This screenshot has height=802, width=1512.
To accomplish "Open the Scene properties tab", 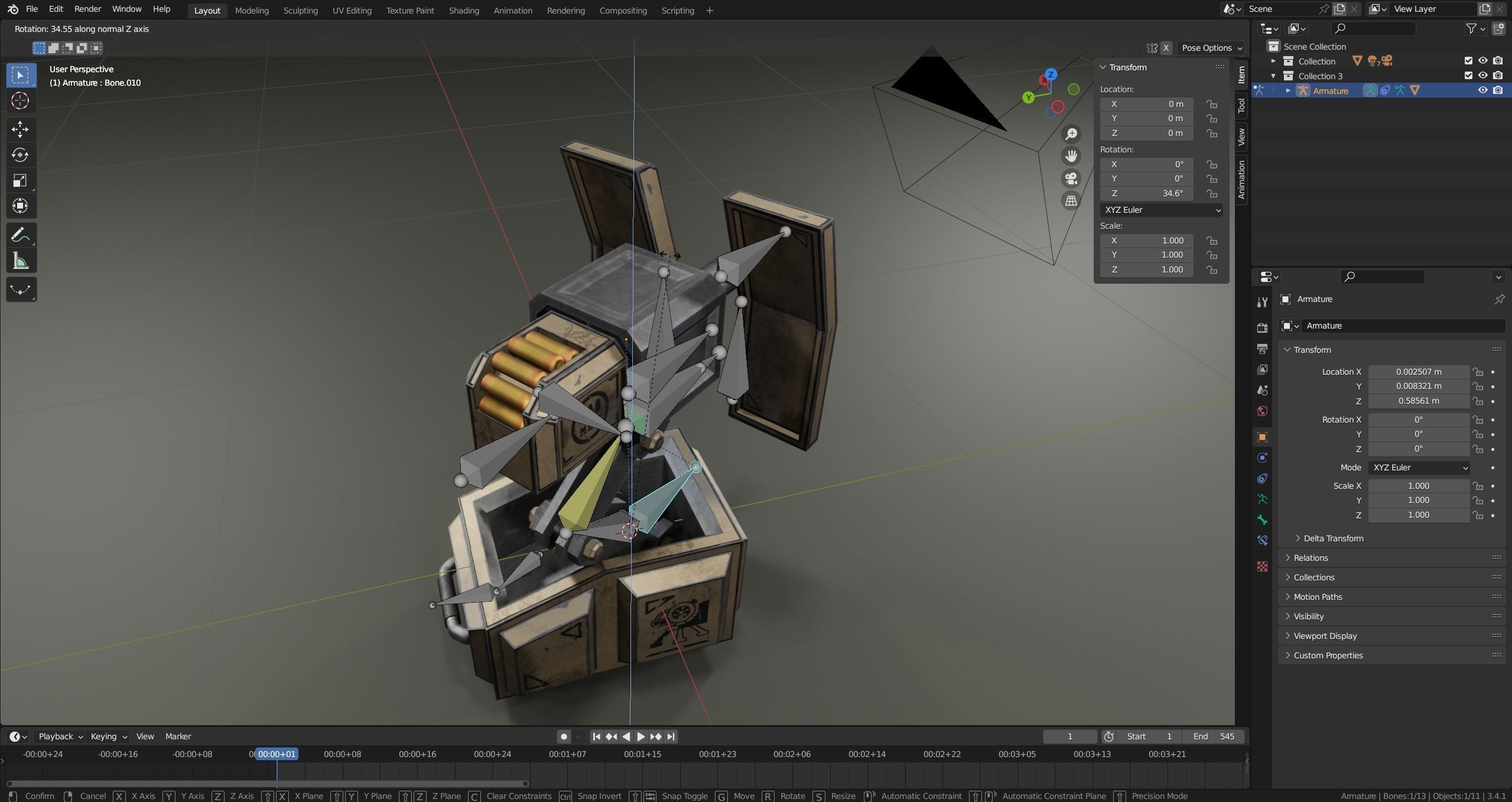I will tap(1262, 390).
